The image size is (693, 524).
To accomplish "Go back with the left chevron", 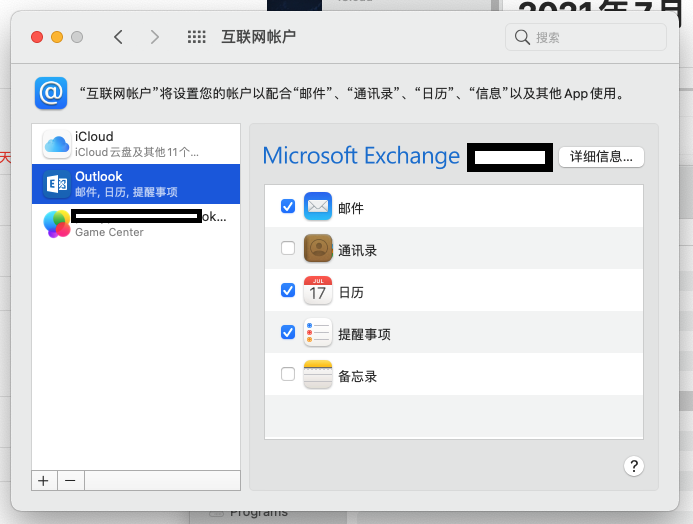I will tap(118, 37).
